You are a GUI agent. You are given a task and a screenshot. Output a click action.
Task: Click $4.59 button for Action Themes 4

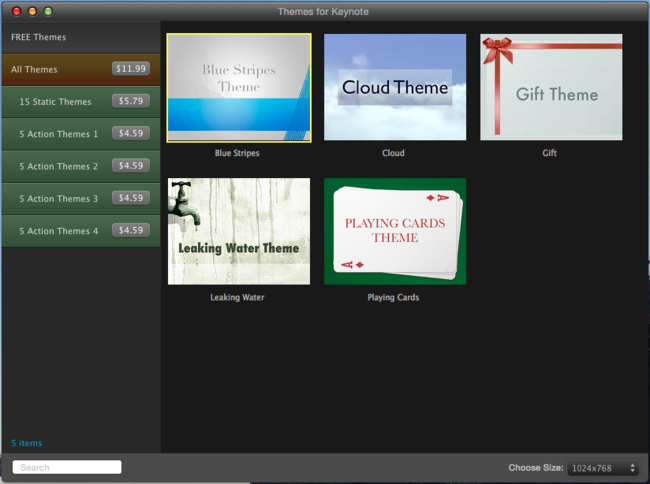point(131,230)
